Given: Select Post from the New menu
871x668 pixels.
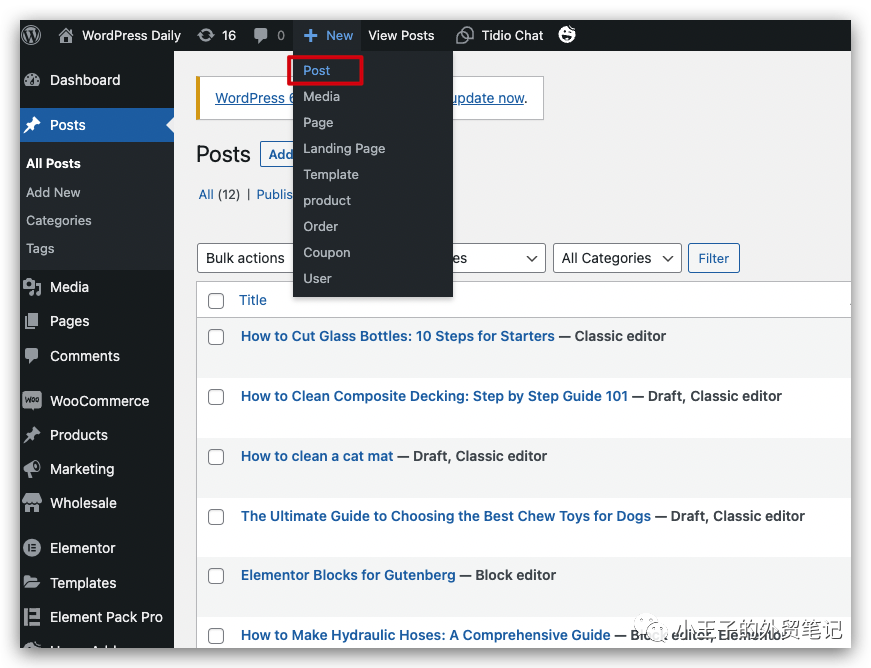Looking at the screenshot, I should click(317, 71).
